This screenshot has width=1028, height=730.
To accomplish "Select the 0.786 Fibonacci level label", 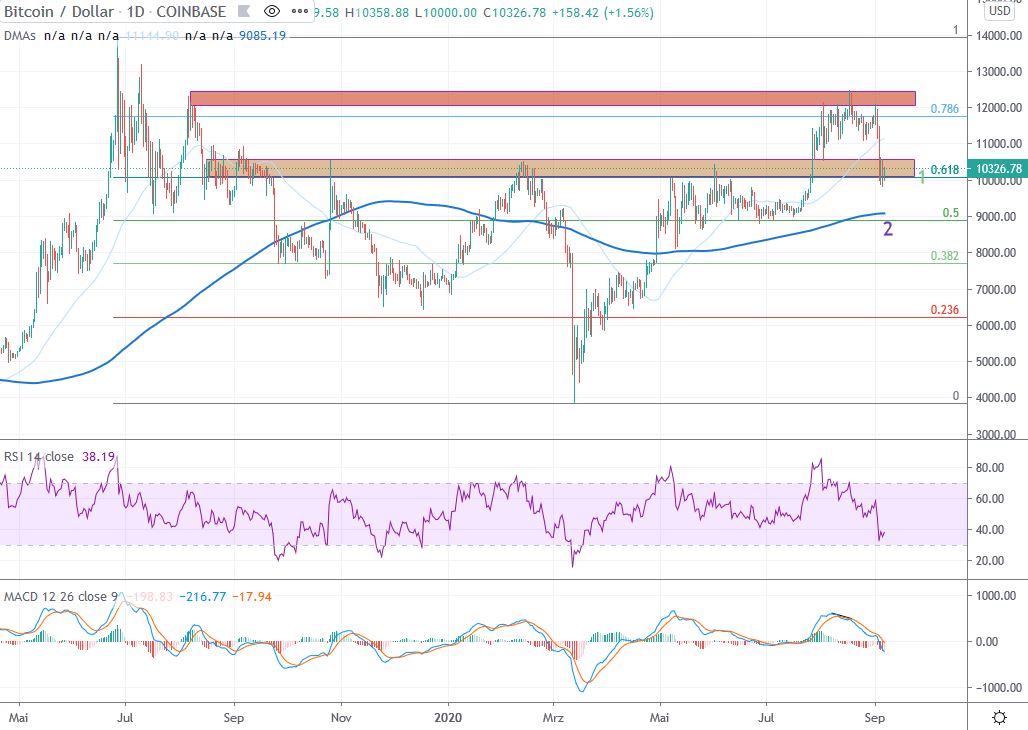I will [x=945, y=109].
